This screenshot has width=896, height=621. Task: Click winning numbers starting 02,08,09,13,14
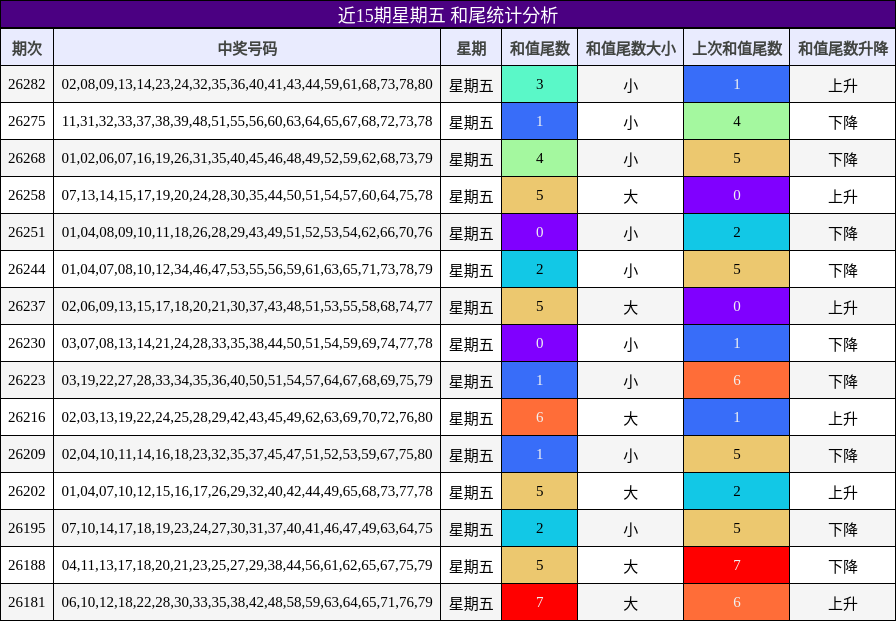coord(247,85)
